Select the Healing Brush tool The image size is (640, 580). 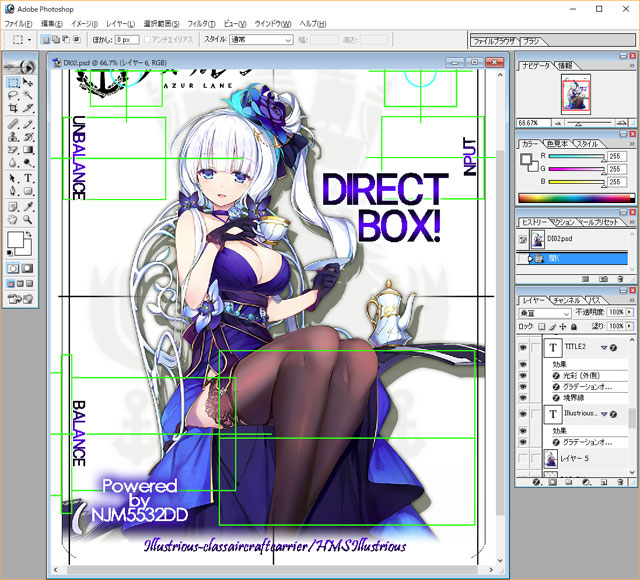[13, 124]
